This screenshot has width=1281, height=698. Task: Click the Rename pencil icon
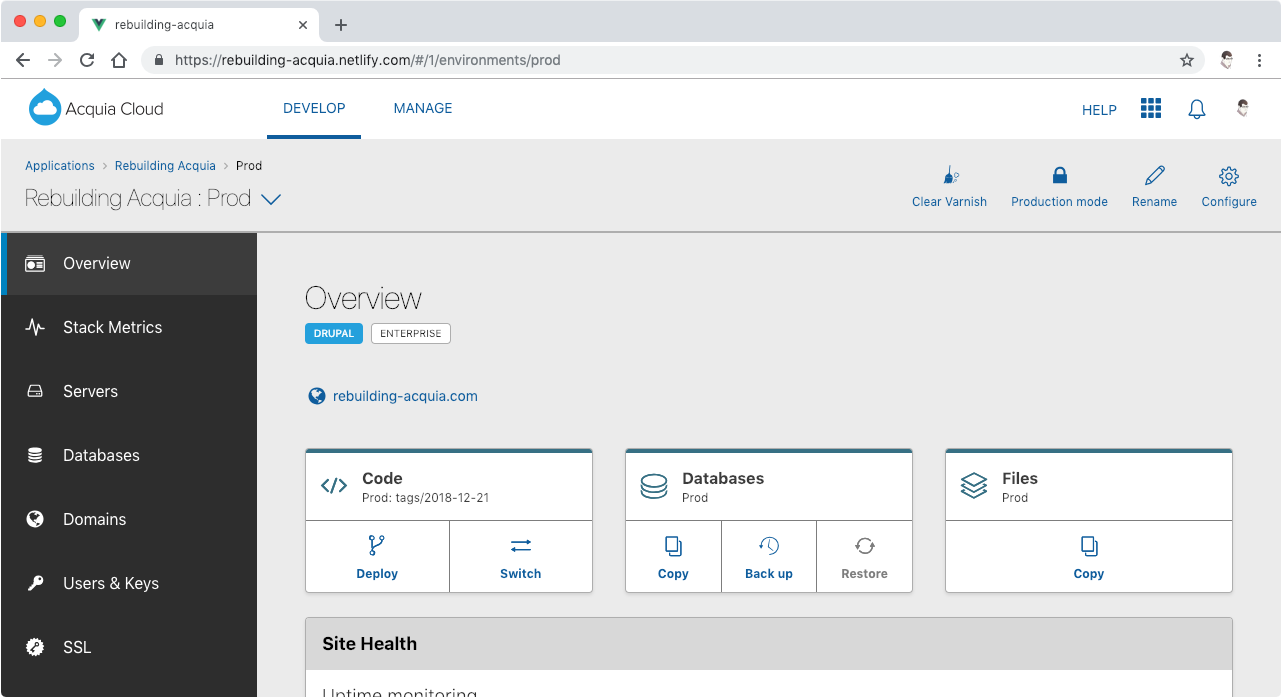(x=1154, y=177)
